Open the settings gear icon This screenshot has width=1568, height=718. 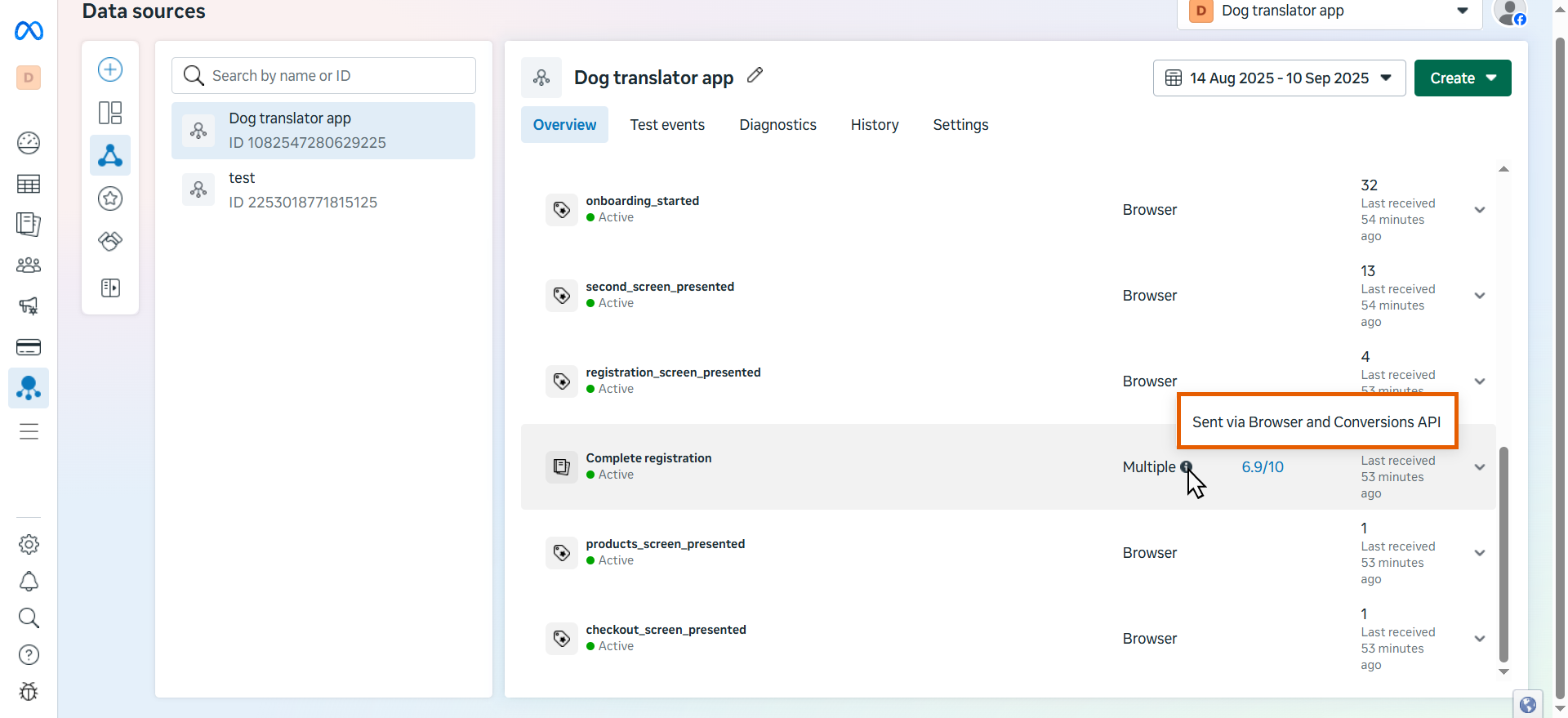[x=29, y=544]
